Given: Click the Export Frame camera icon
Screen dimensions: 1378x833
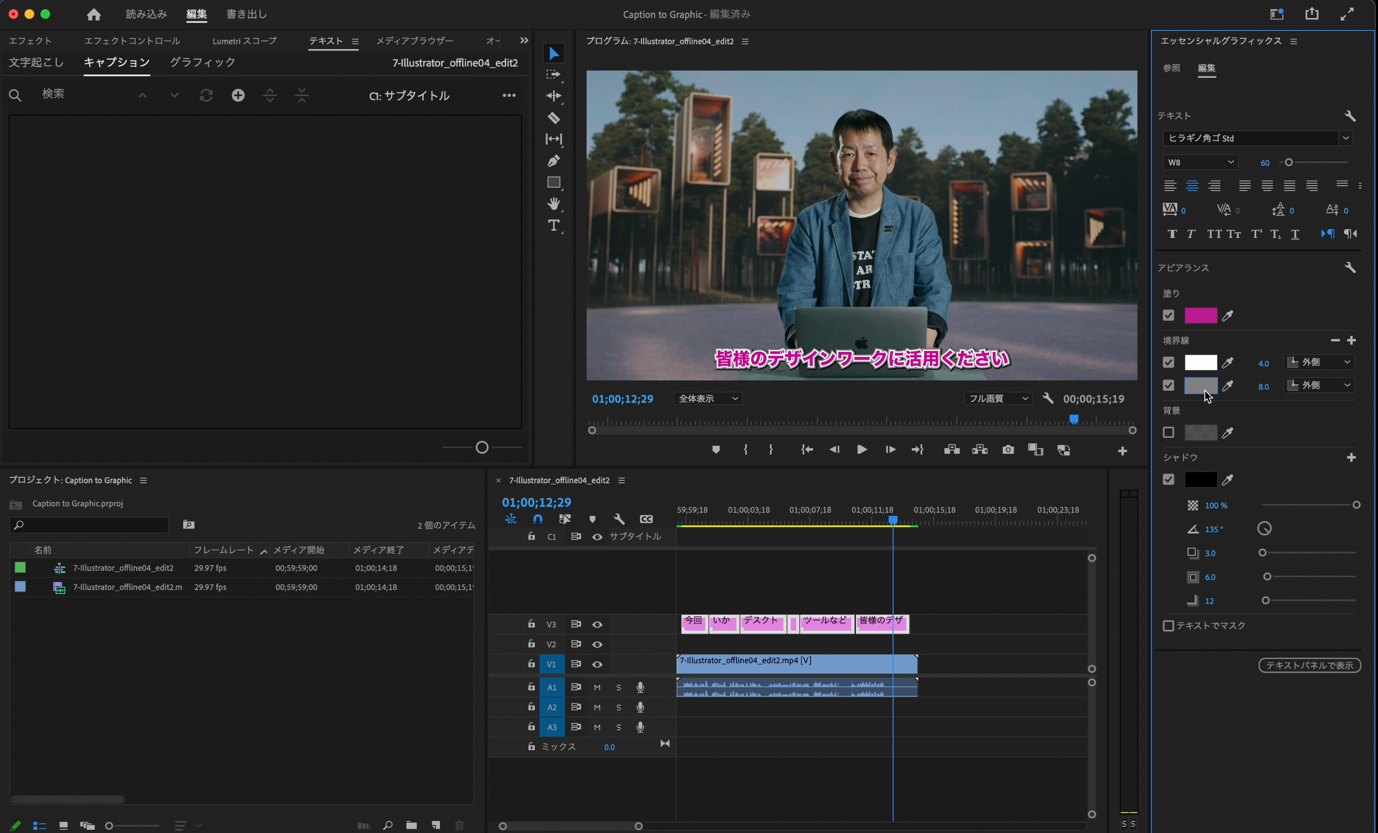Looking at the screenshot, I should pos(1008,450).
